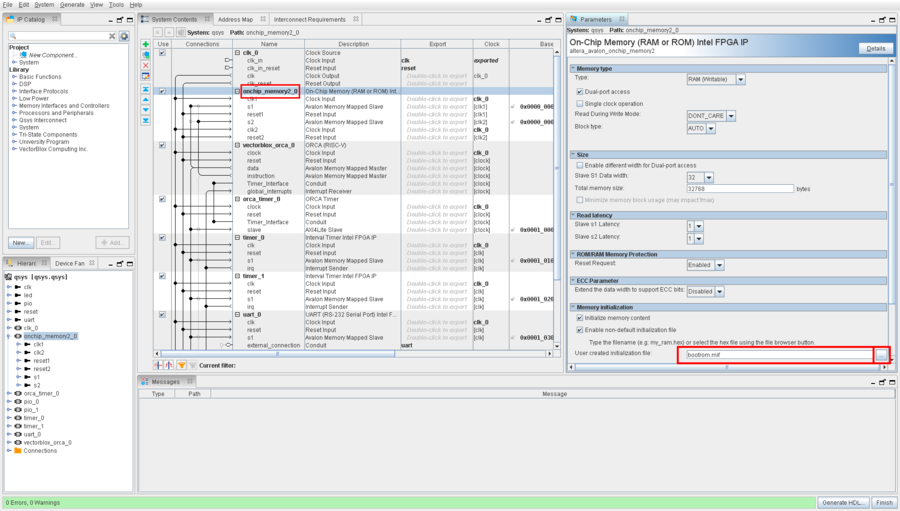Click the red X remove-component icon

pyautogui.click(x=146, y=65)
